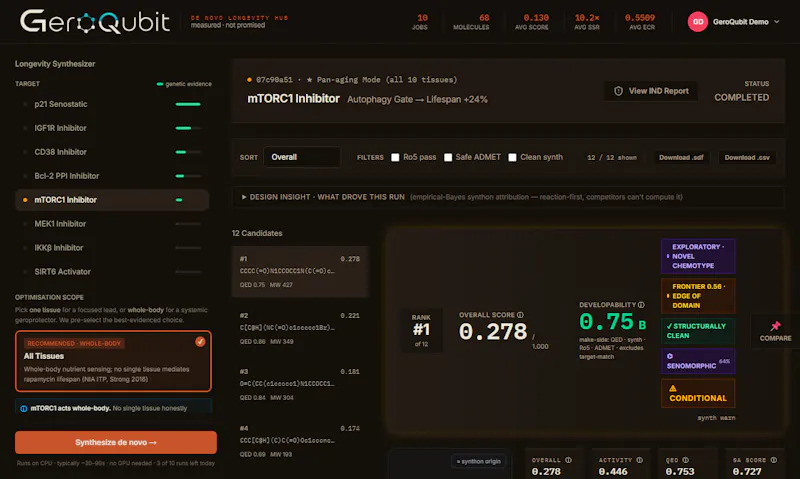The height and width of the screenshot is (479, 800).
Task: Click the Compare pin icon
Action: 776,326
